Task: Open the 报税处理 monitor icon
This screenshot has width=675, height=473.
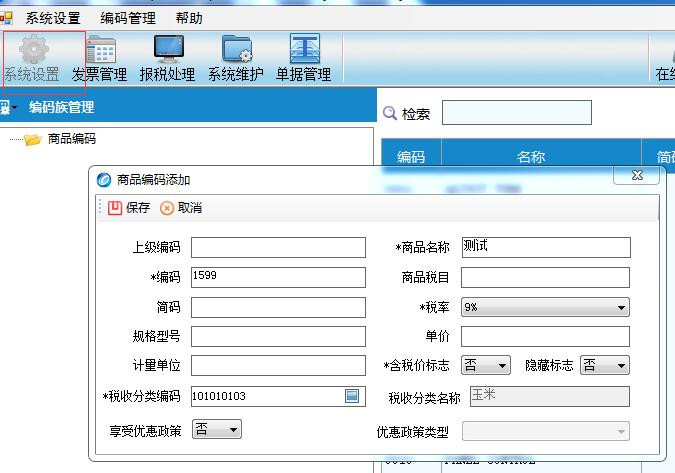Action: point(168,49)
